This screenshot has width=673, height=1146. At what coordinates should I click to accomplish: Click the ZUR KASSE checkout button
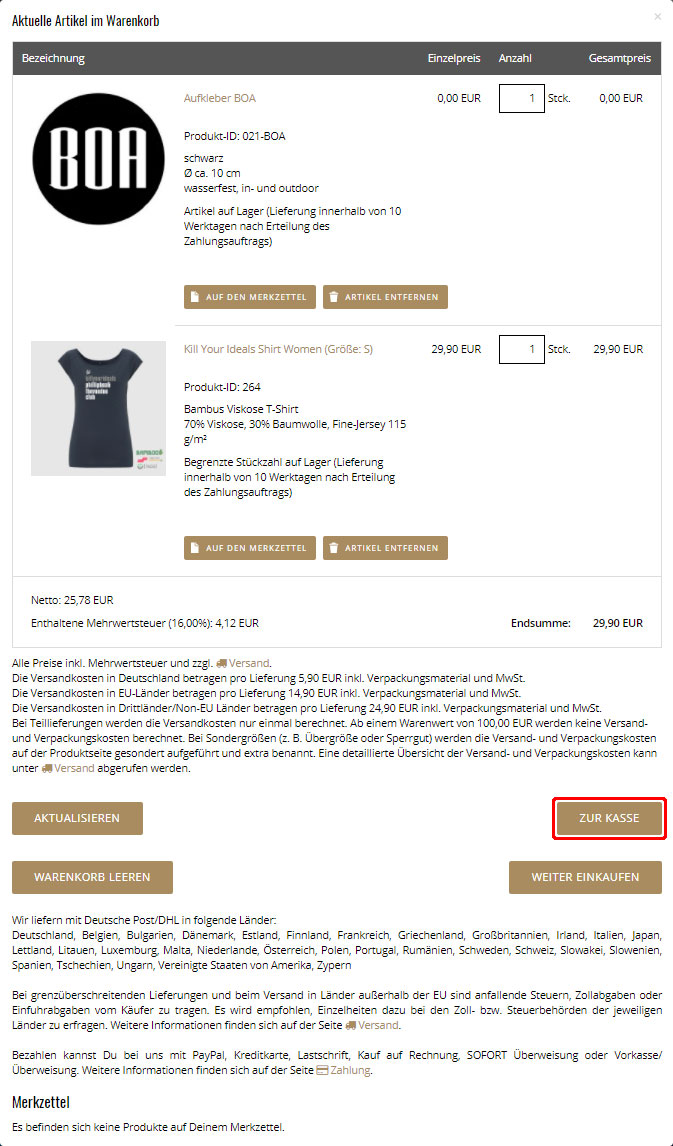609,818
